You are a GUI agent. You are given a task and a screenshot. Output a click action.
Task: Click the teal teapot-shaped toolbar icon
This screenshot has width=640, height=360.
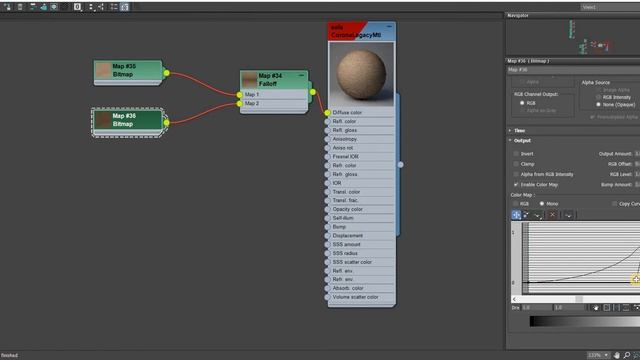click(x=43, y=7)
